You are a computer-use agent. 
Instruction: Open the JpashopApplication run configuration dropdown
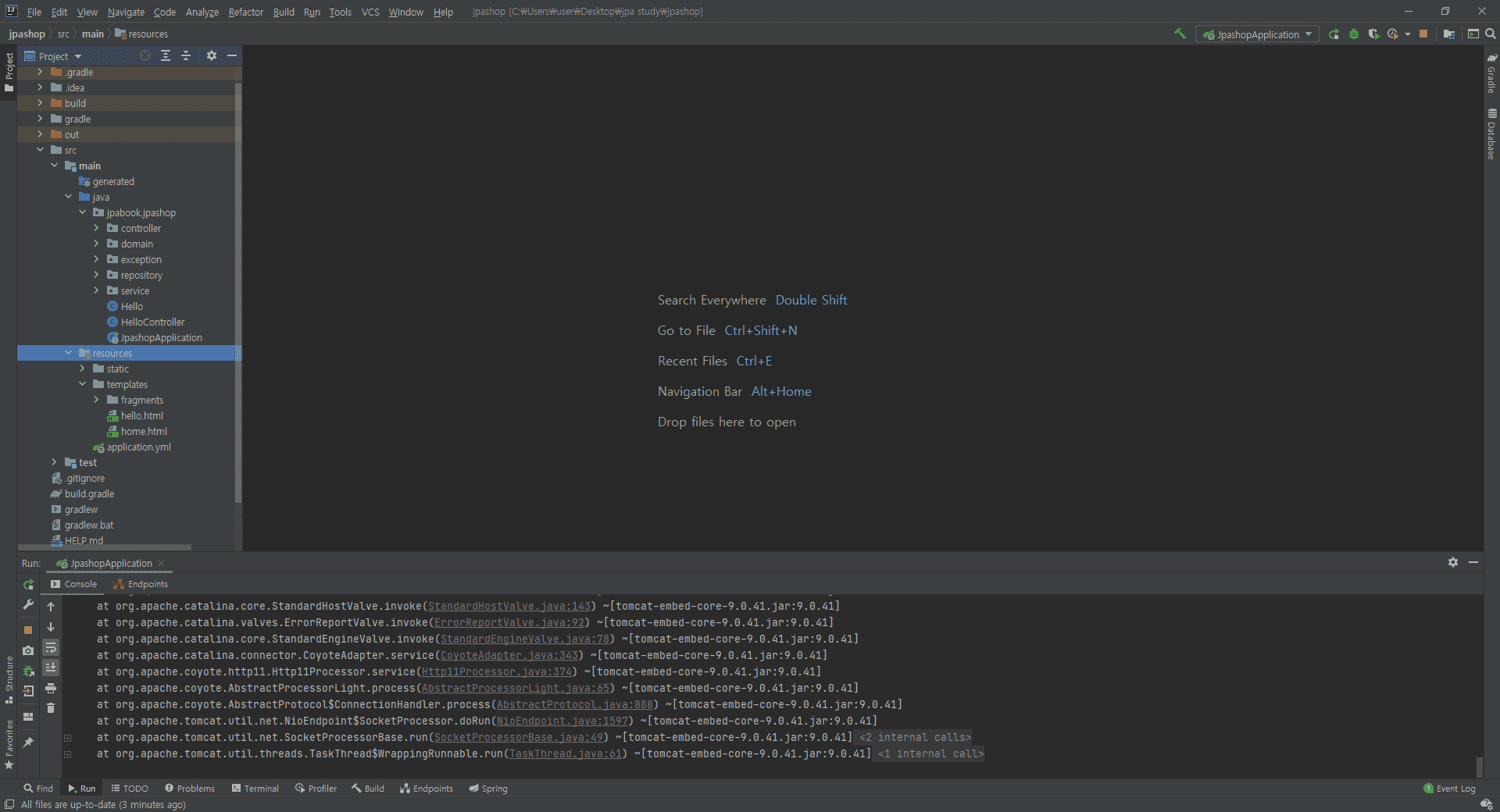click(x=1257, y=34)
